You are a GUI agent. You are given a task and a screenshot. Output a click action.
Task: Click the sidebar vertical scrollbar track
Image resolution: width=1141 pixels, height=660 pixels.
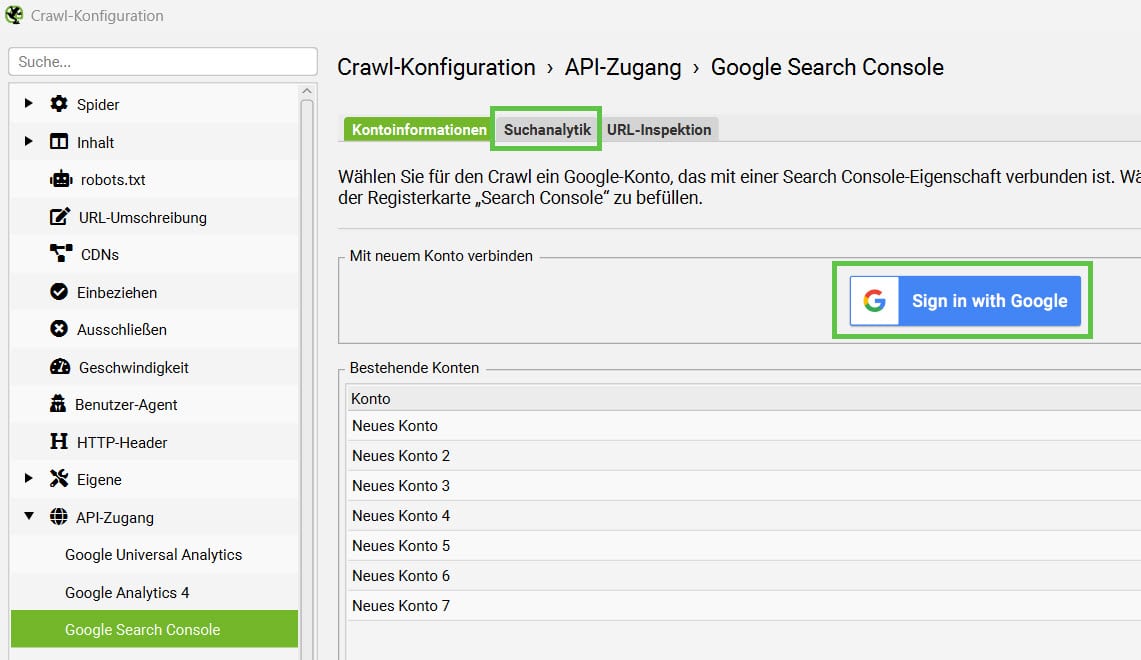pyautogui.click(x=307, y=378)
